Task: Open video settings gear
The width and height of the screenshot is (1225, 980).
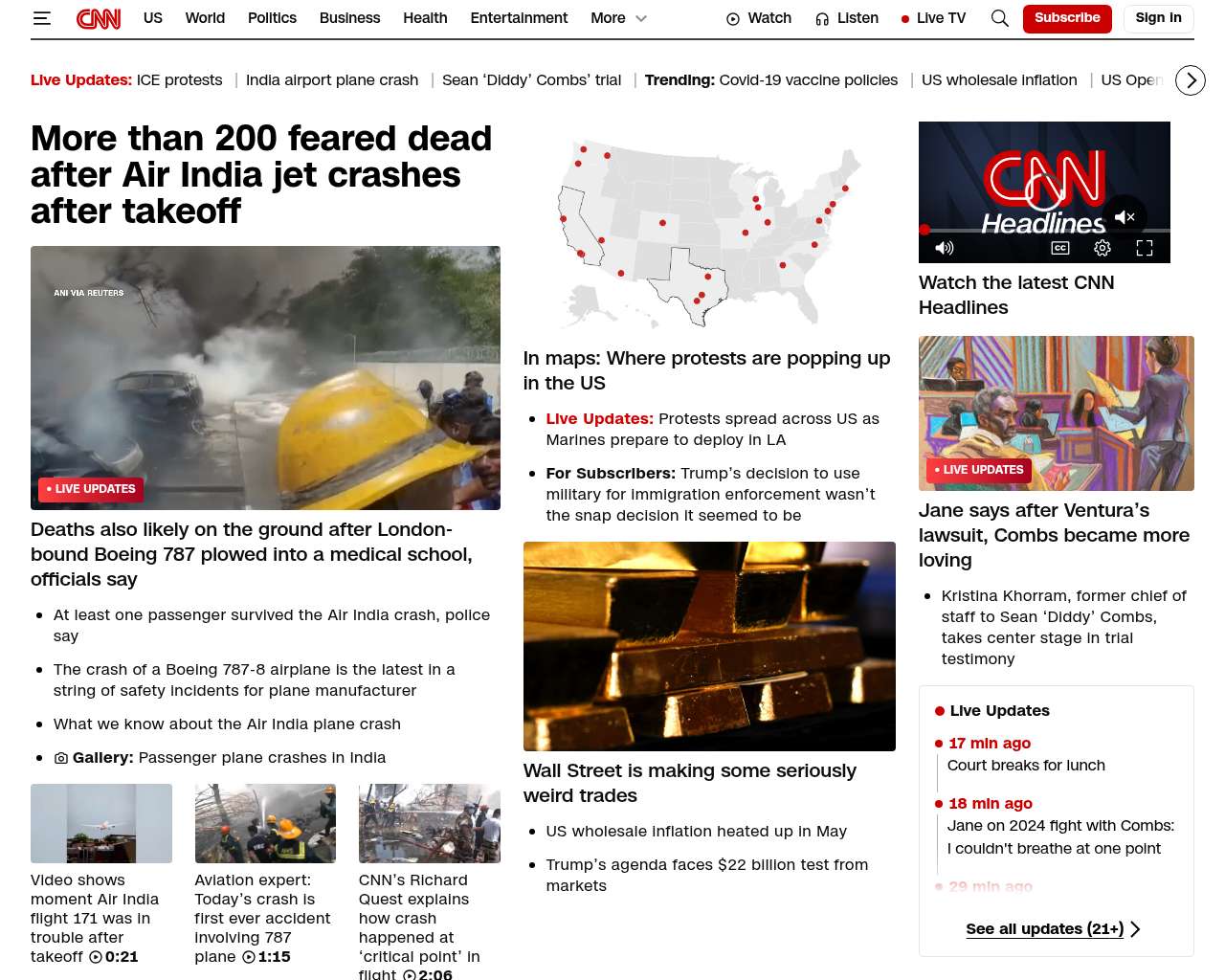Action: (1102, 248)
